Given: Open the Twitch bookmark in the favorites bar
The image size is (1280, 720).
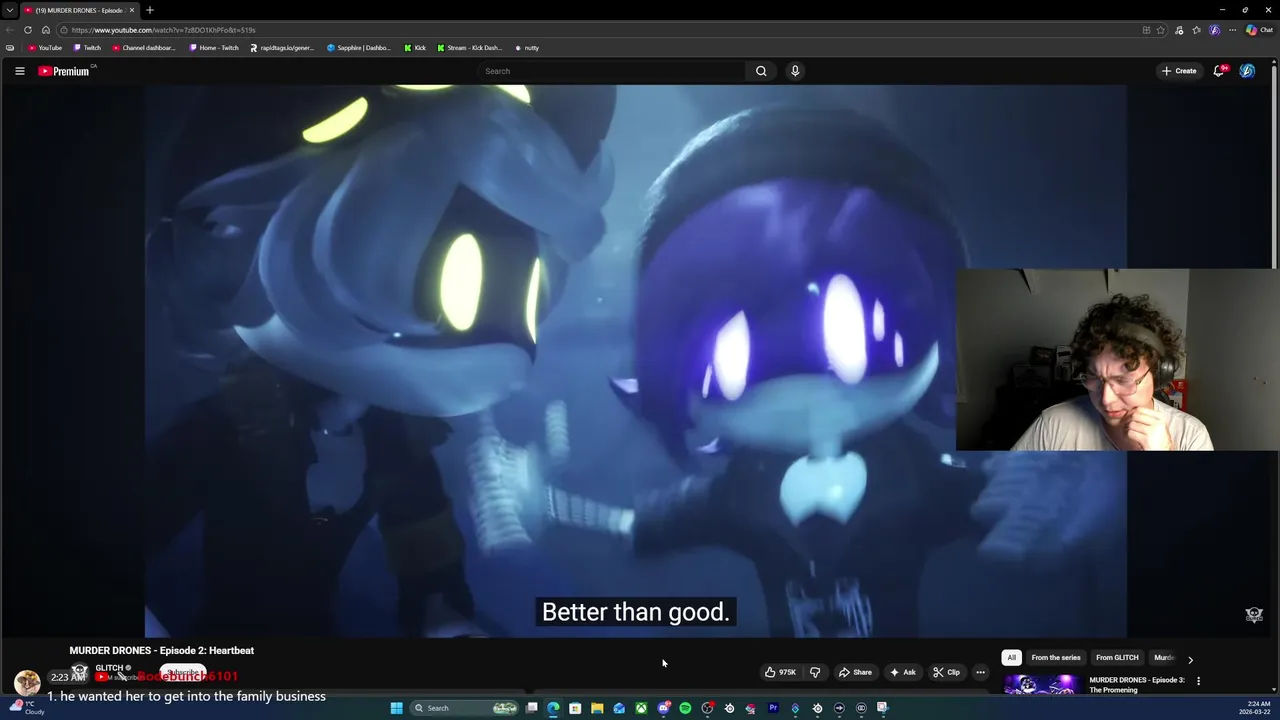Looking at the screenshot, I should point(87,48).
